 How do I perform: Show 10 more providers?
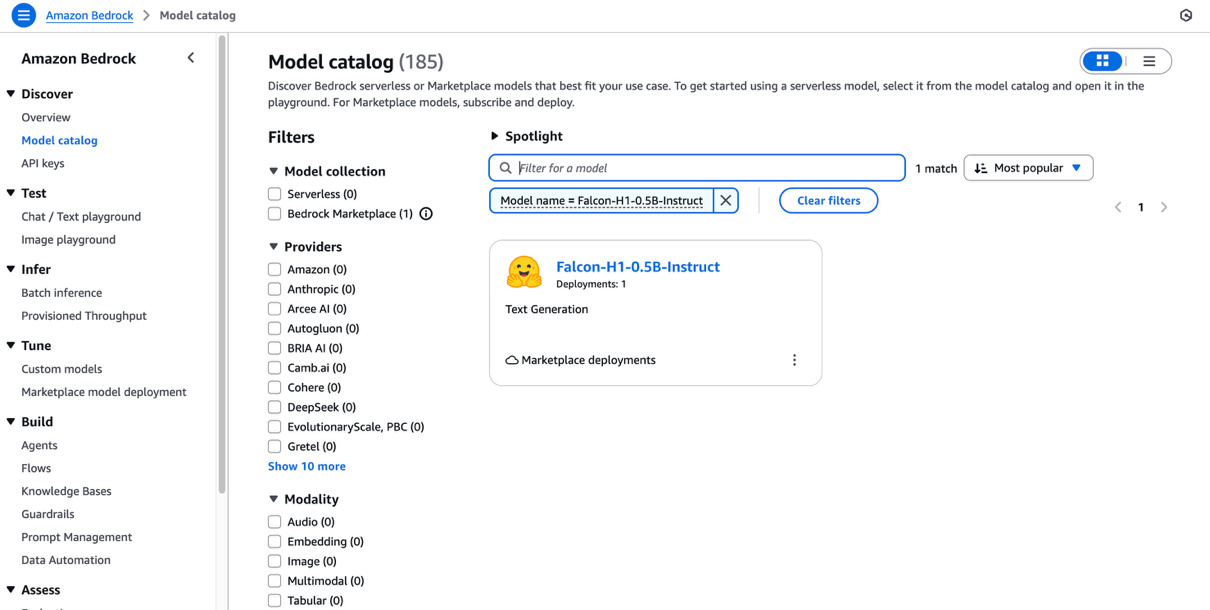click(x=306, y=466)
